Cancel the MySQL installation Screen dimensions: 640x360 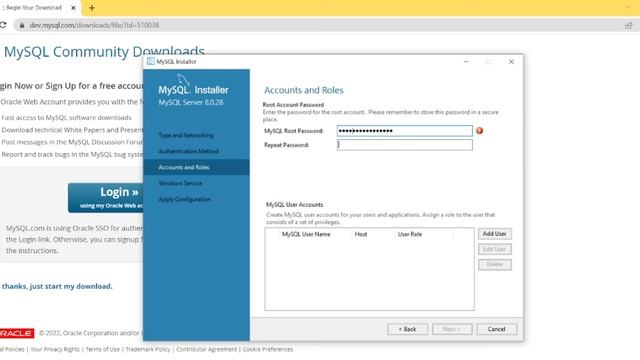point(496,329)
